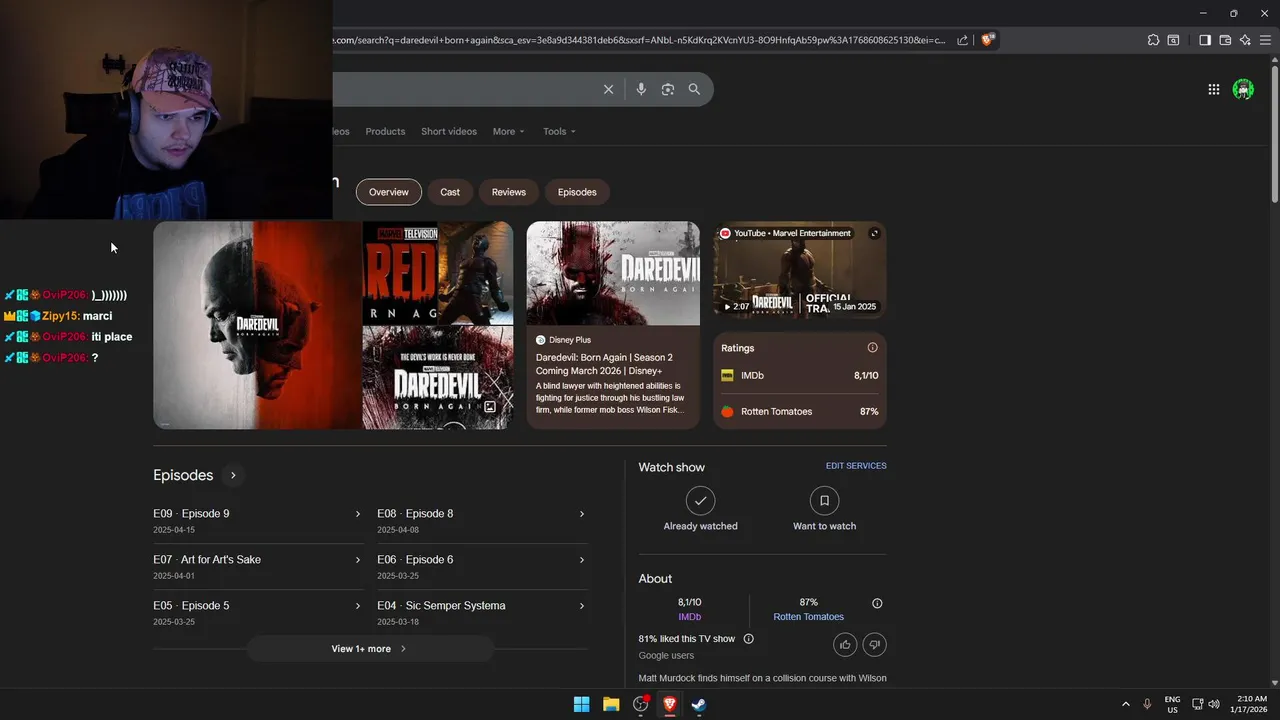
Task: Open Brave Shields lion icon
Action: pos(987,40)
